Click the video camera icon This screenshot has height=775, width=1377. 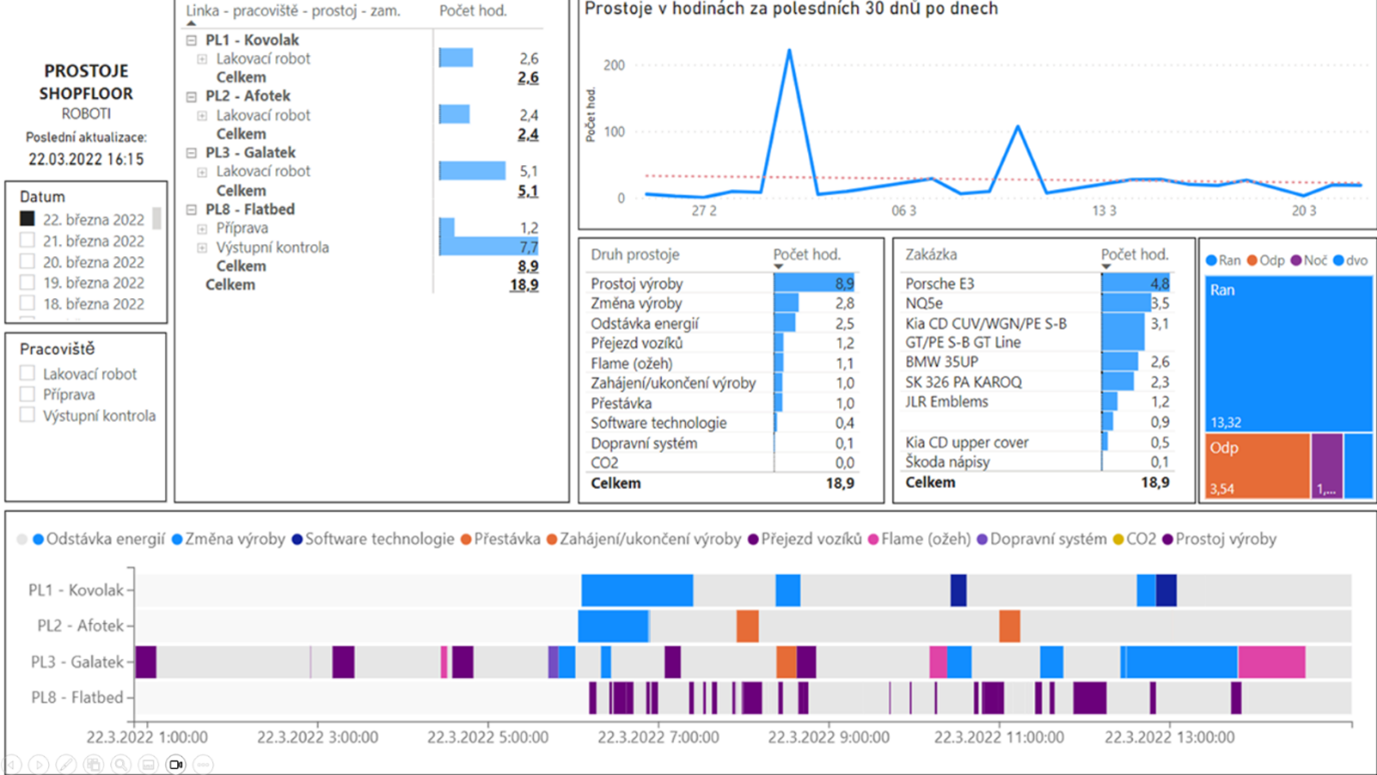coord(176,764)
